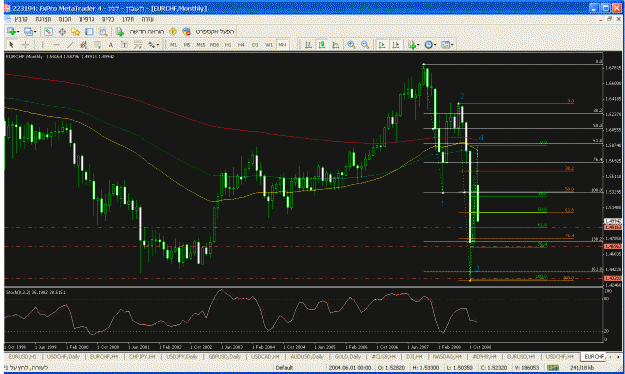Open the Profiles toolbar icon

coord(28,31)
